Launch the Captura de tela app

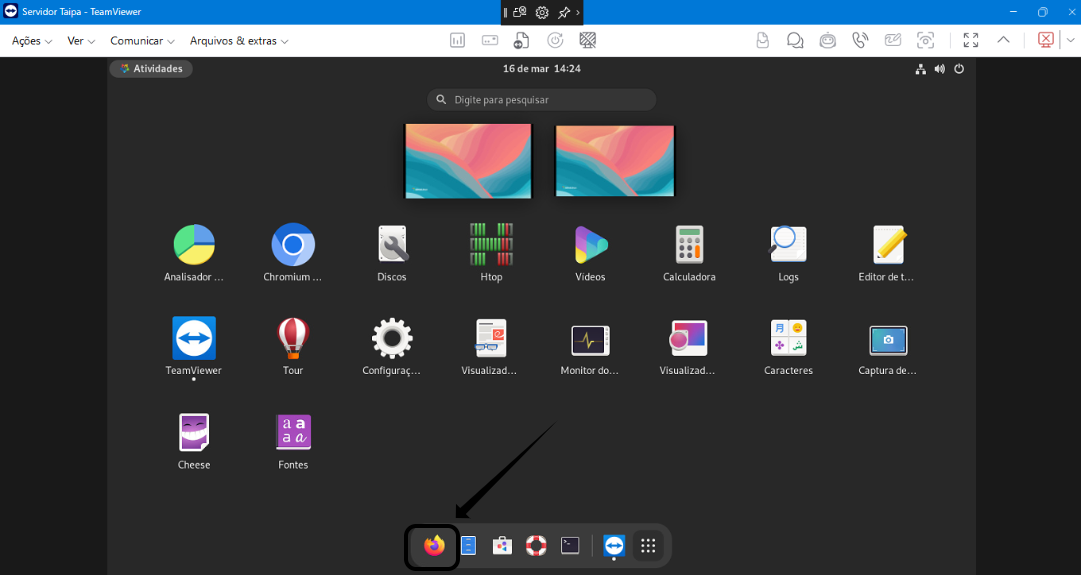click(x=888, y=340)
